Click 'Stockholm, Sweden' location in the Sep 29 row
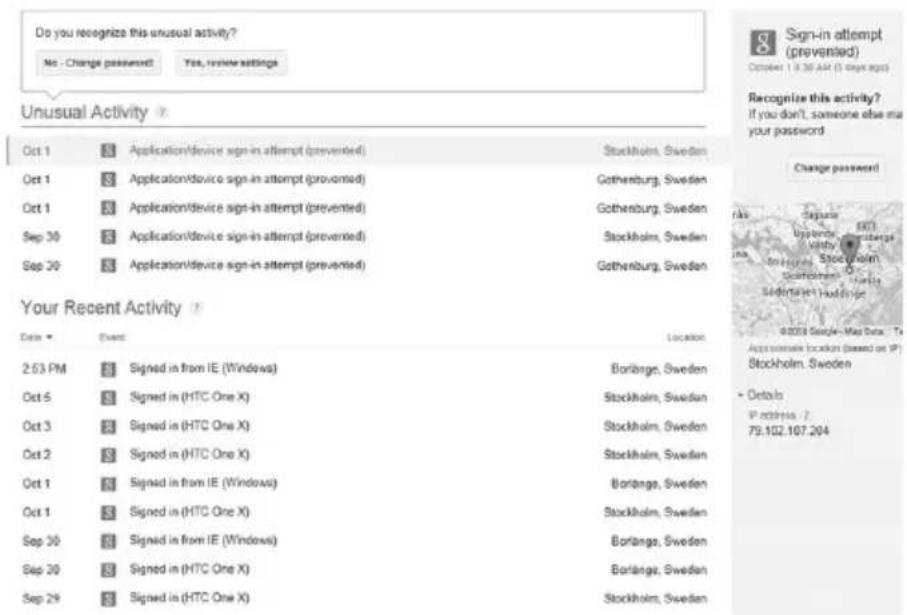This screenshot has height=615, width=907. (x=655, y=599)
